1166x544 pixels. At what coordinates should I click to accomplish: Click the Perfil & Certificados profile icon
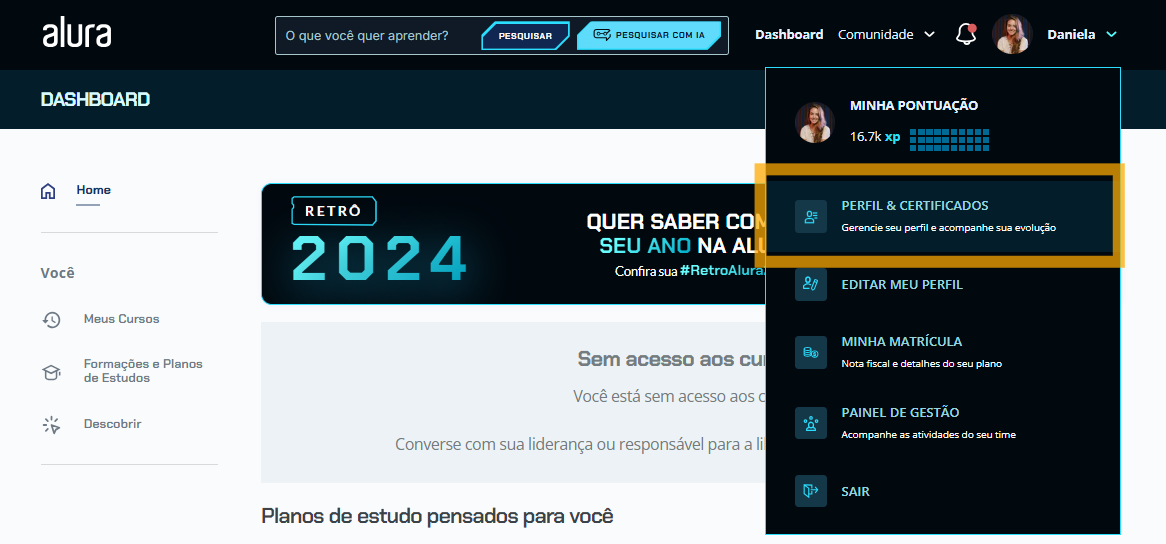pyautogui.click(x=811, y=216)
